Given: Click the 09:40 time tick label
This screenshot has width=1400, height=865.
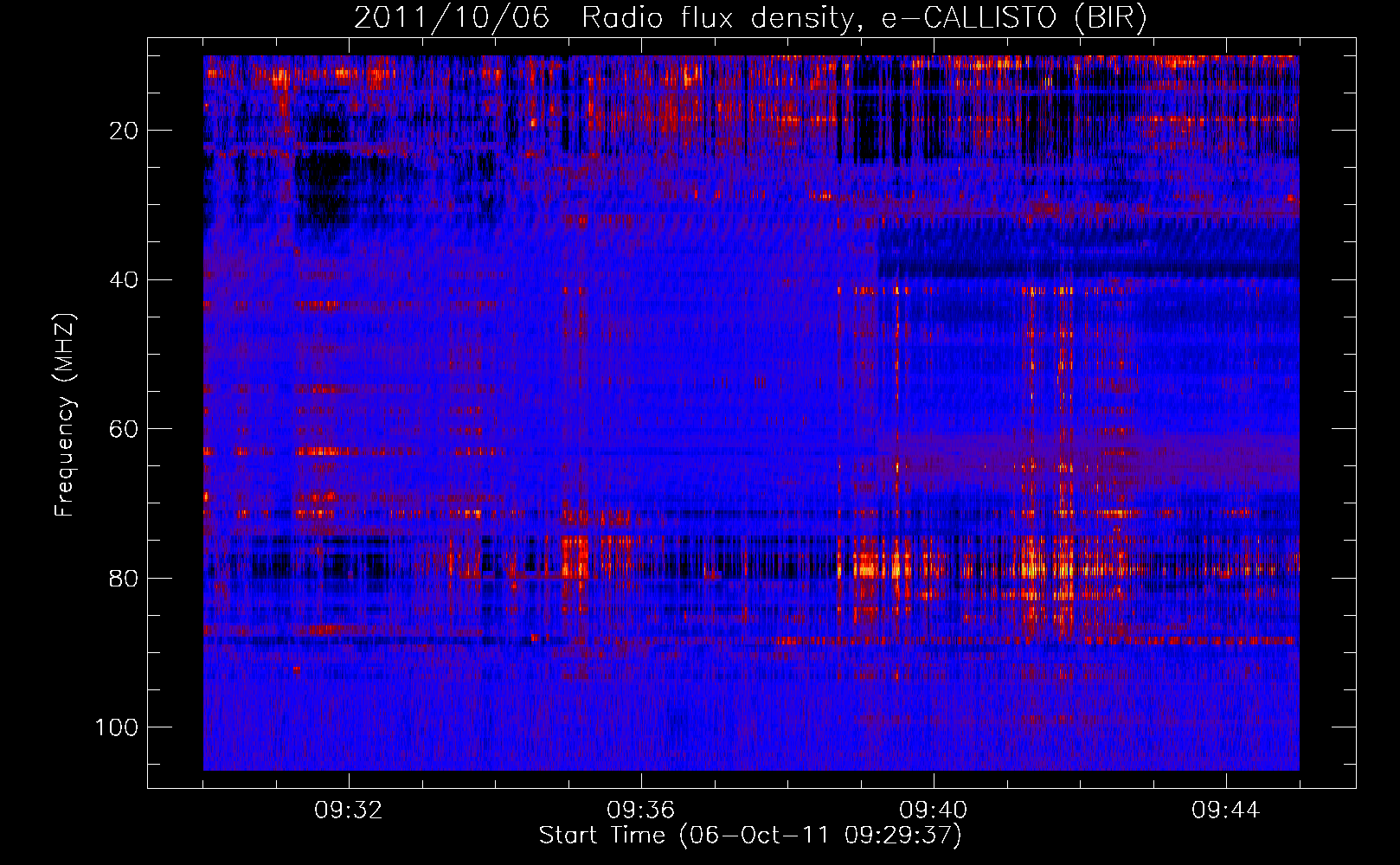Looking at the screenshot, I should pos(934,811).
